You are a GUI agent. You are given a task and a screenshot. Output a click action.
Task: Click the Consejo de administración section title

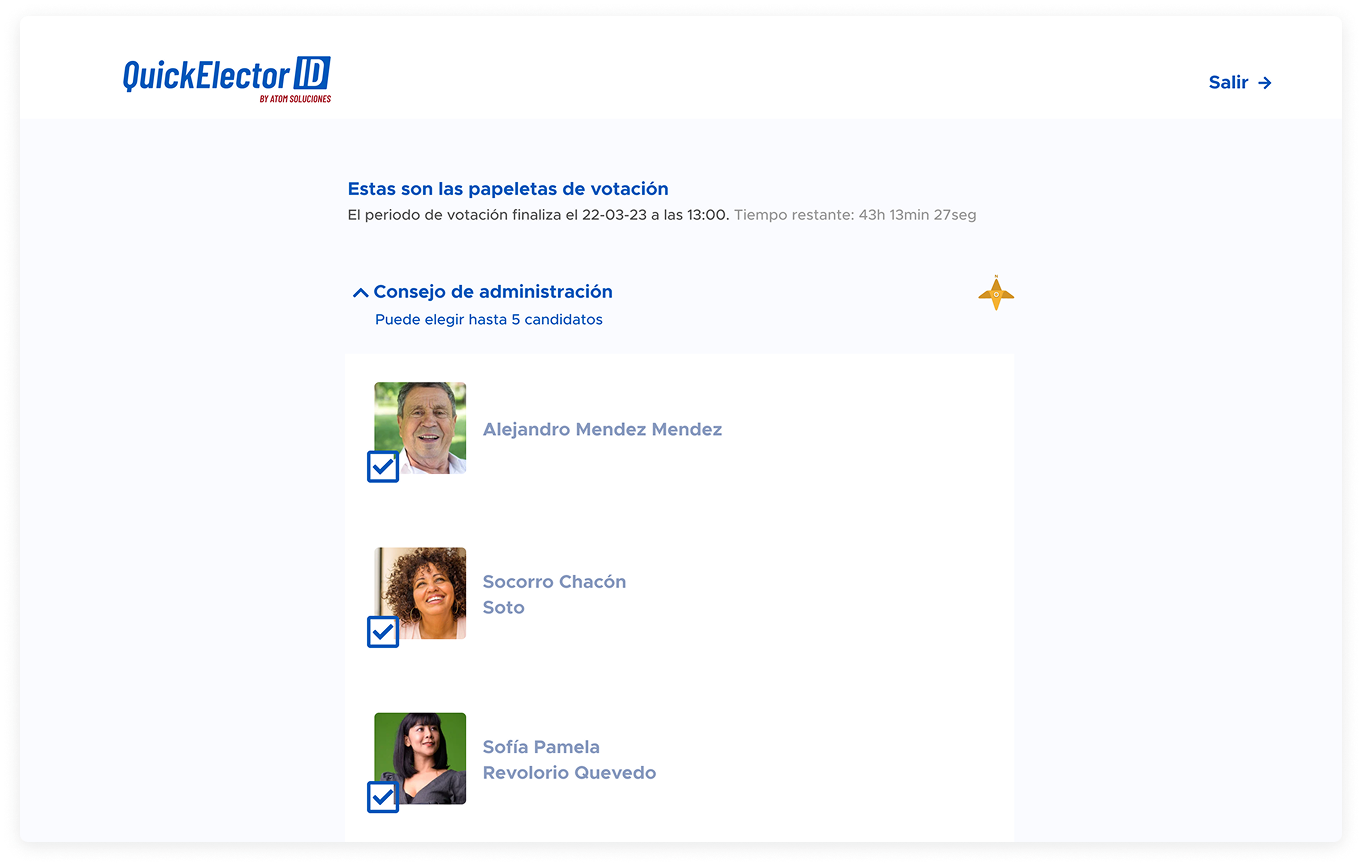[492, 292]
